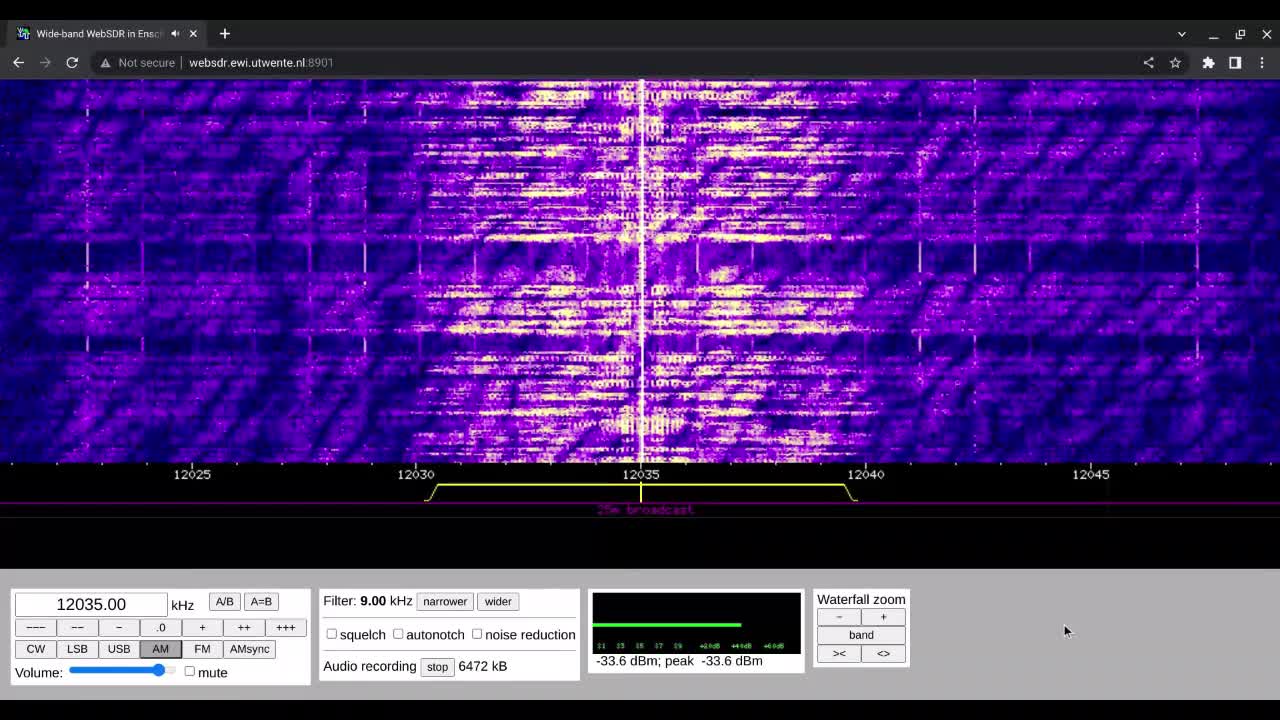The height and width of the screenshot is (720, 1280).
Task: Click the 12035.00 frequency input field
Action: coord(91,604)
